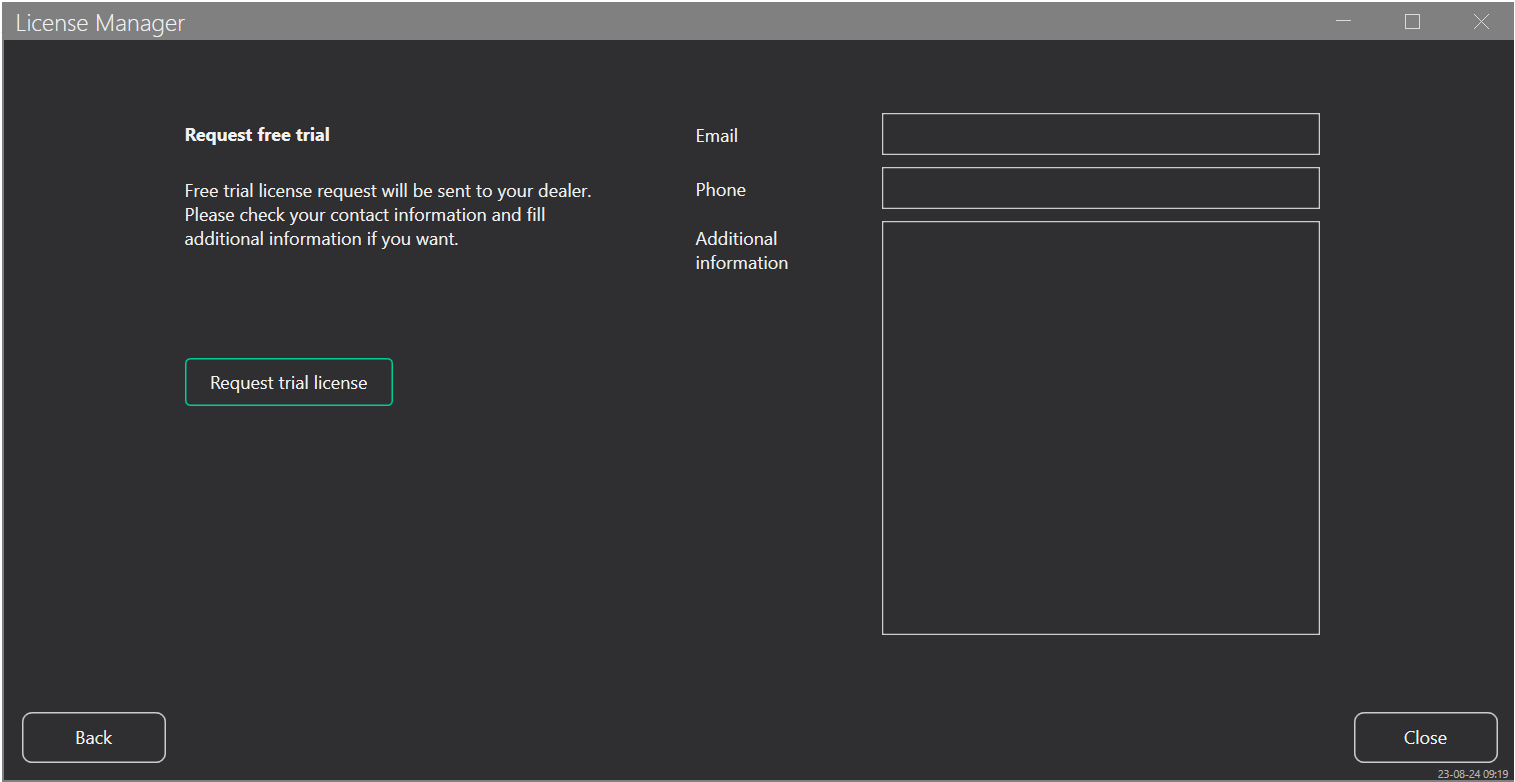Select the Phone field label
This screenshot has width=1515, height=782.
720,190
